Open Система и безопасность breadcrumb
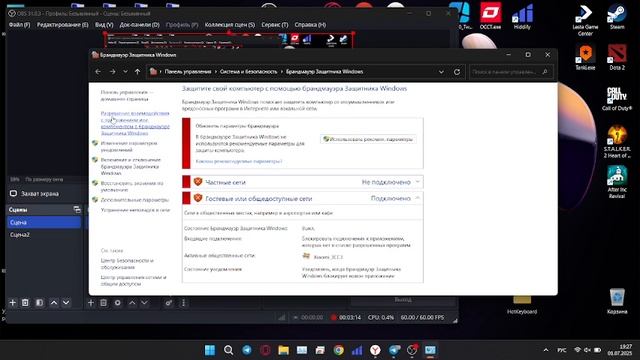The width and height of the screenshot is (640, 360). (x=249, y=72)
